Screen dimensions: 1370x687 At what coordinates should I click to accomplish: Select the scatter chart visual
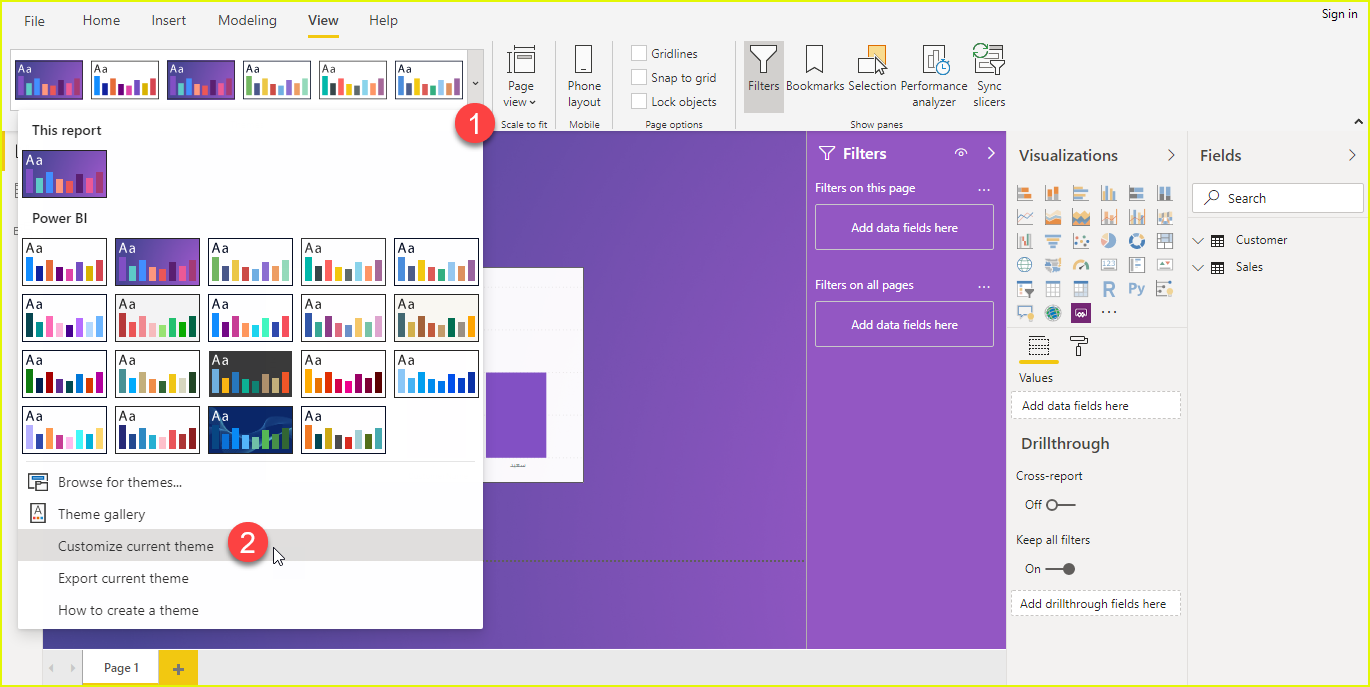1081,240
